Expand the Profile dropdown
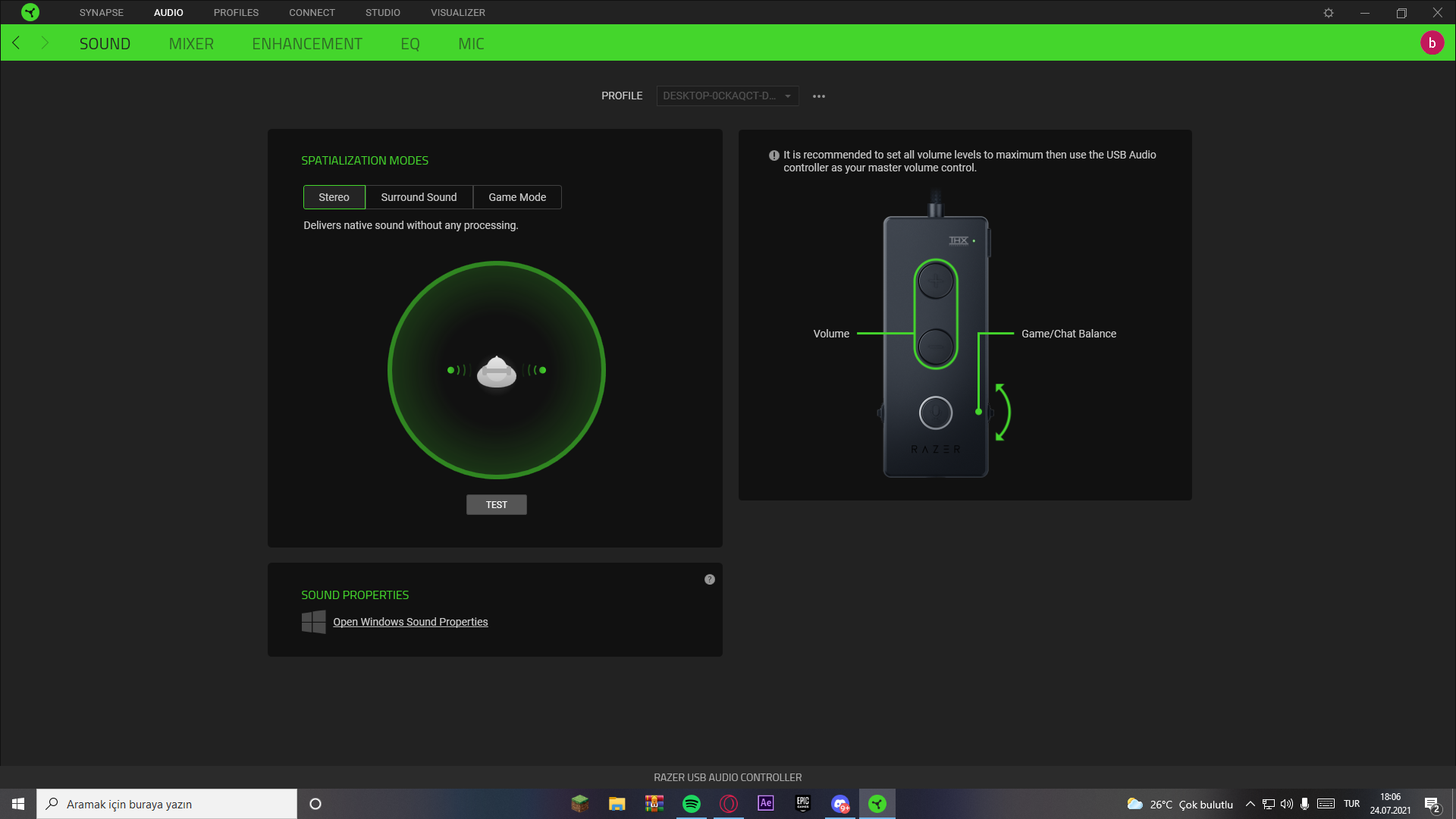The image size is (1456, 819). click(726, 96)
